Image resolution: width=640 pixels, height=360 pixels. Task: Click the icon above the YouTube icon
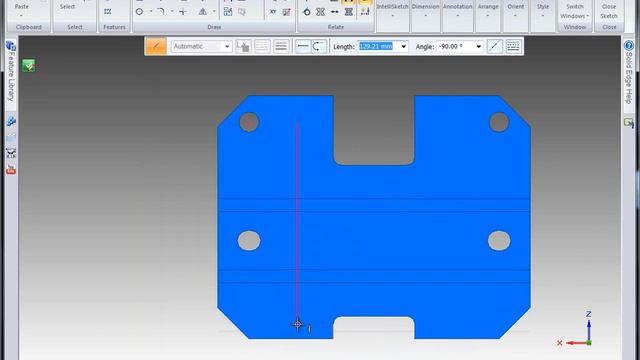click(x=11, y=153)
